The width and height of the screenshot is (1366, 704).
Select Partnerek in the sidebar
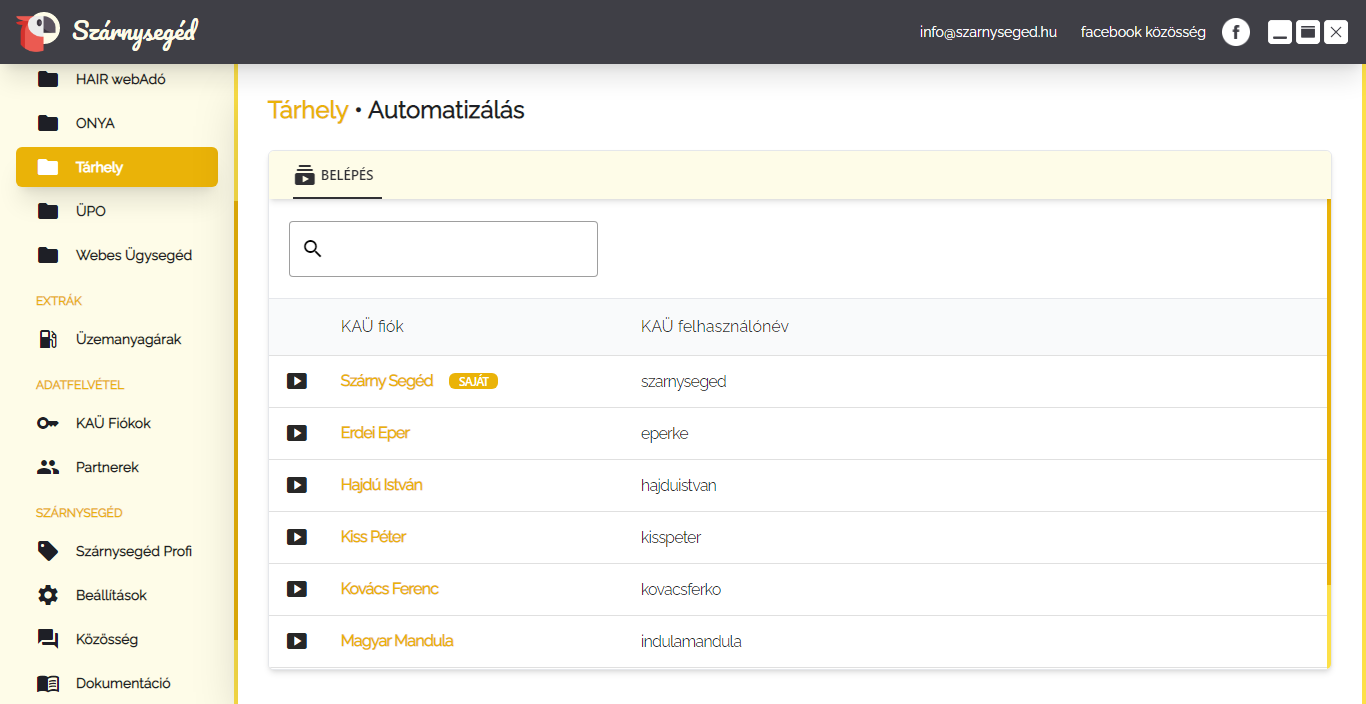[x=107, y=467]
